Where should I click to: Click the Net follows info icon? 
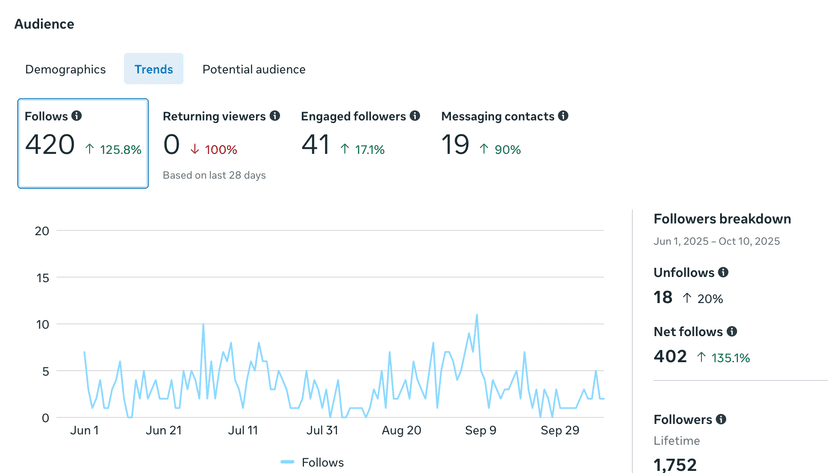[x=732, y=331]
